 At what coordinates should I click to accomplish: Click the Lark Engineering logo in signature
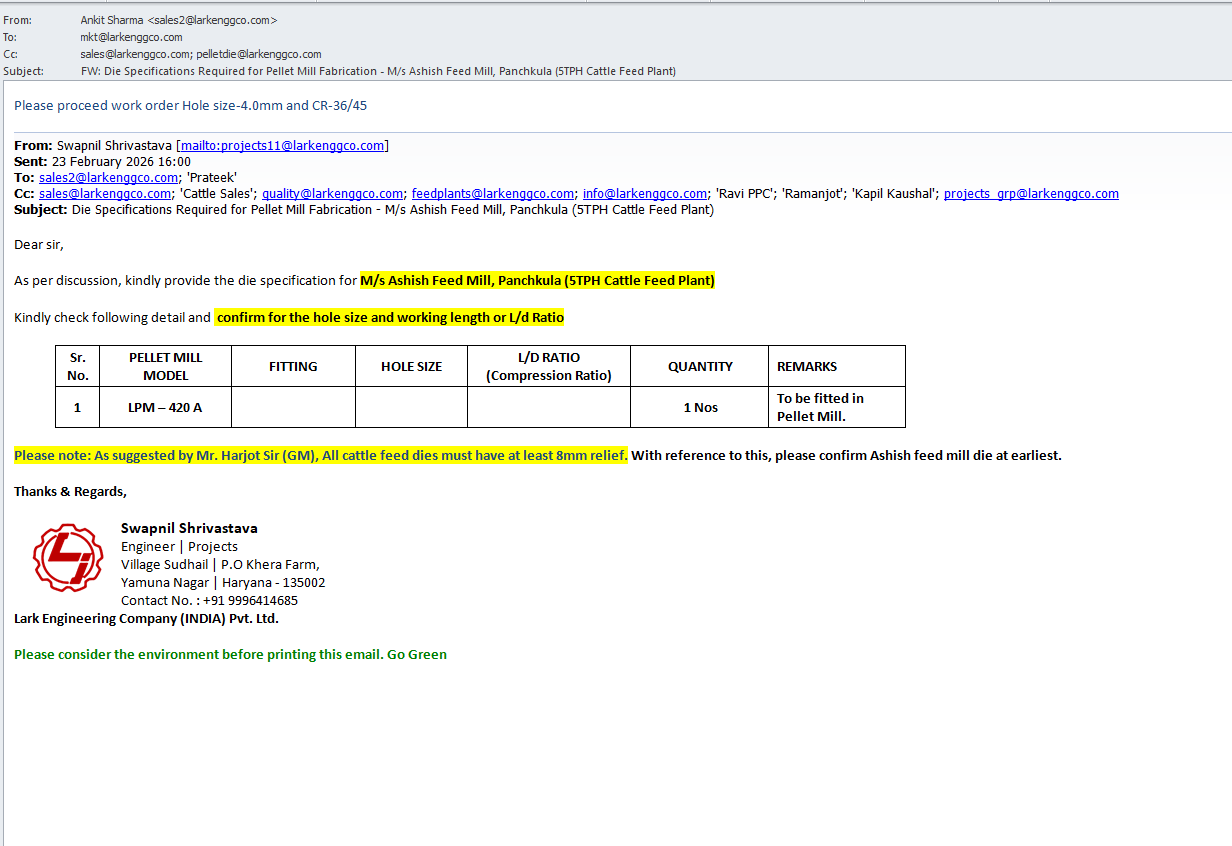(67, 557)
